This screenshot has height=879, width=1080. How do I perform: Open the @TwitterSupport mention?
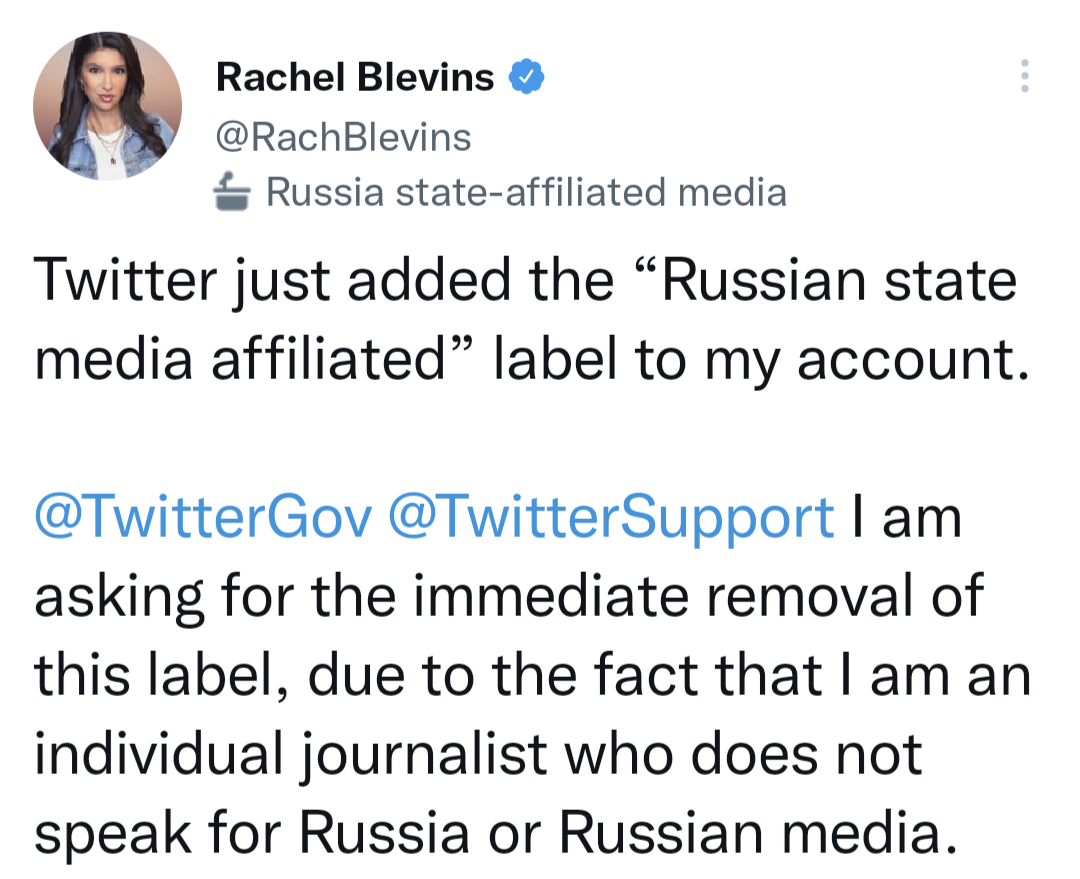(610, 518)
